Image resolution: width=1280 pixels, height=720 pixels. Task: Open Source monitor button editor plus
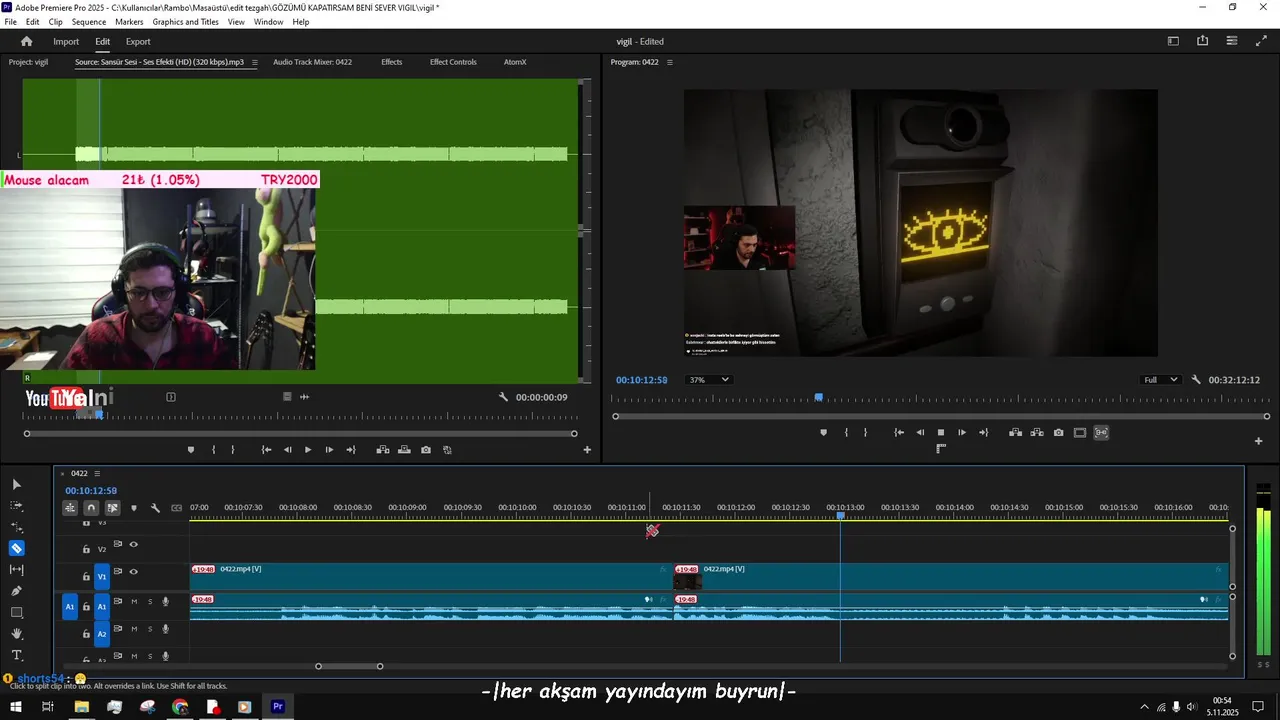[x=587, y=450]
